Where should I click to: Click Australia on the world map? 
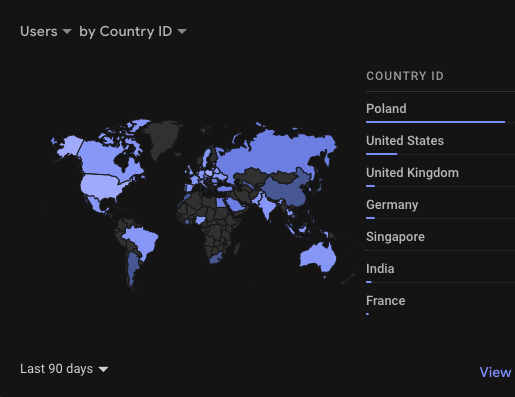(x=317, y=257)
